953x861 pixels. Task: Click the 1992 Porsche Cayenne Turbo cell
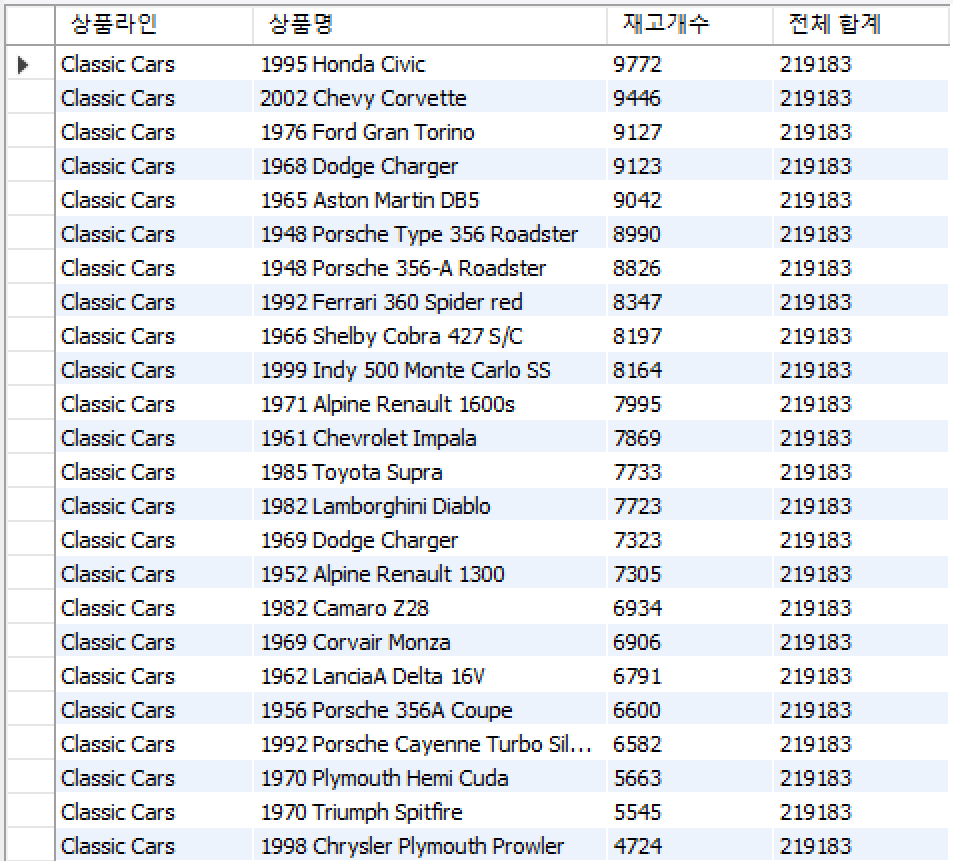click(x=429, y=745)
